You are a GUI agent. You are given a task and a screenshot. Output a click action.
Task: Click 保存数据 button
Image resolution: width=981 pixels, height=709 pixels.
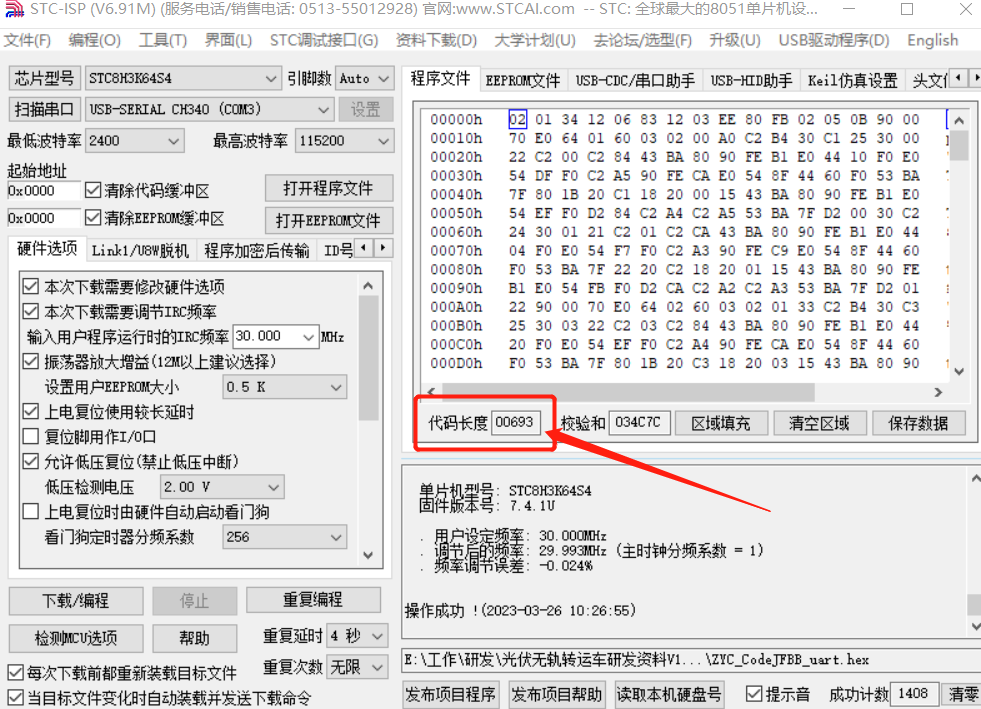tap(918, 424)
